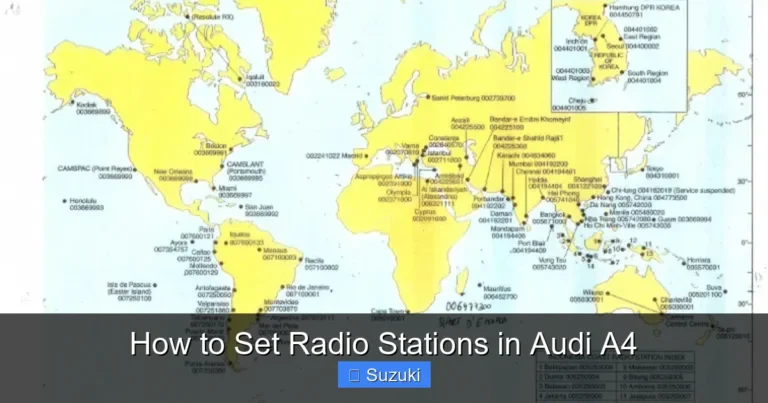Image resolution: width=768 pixels, height=403 pixels.
Task: Select the Mandapam station label
Action: [x=508, y=232]
